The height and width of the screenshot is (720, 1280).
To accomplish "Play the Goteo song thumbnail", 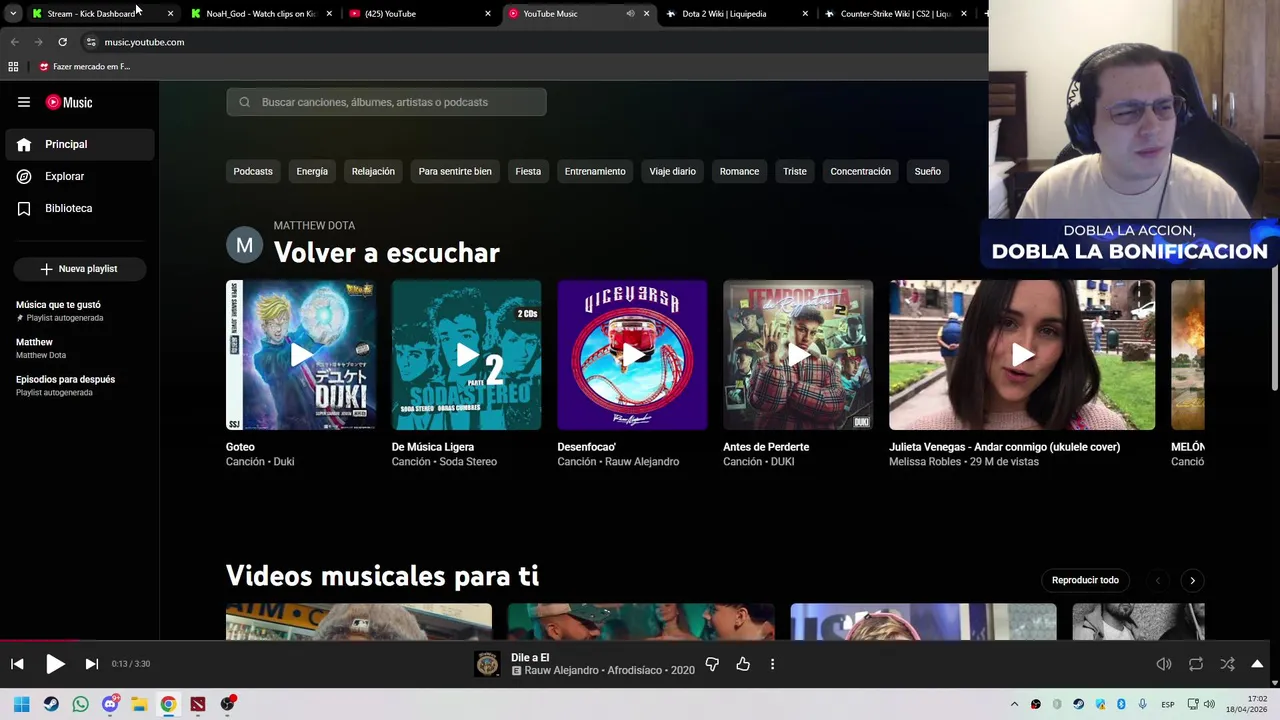I will [x=301, y=355].
